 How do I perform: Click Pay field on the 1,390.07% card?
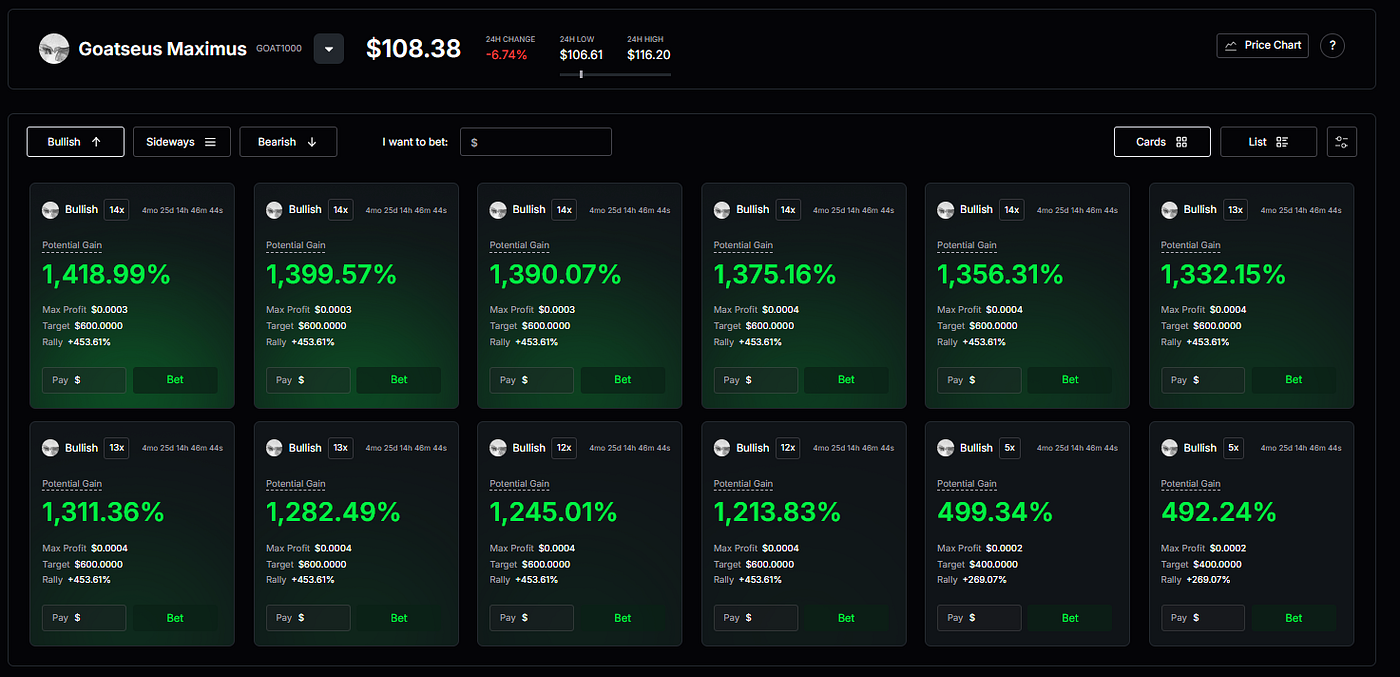(532, 380)
